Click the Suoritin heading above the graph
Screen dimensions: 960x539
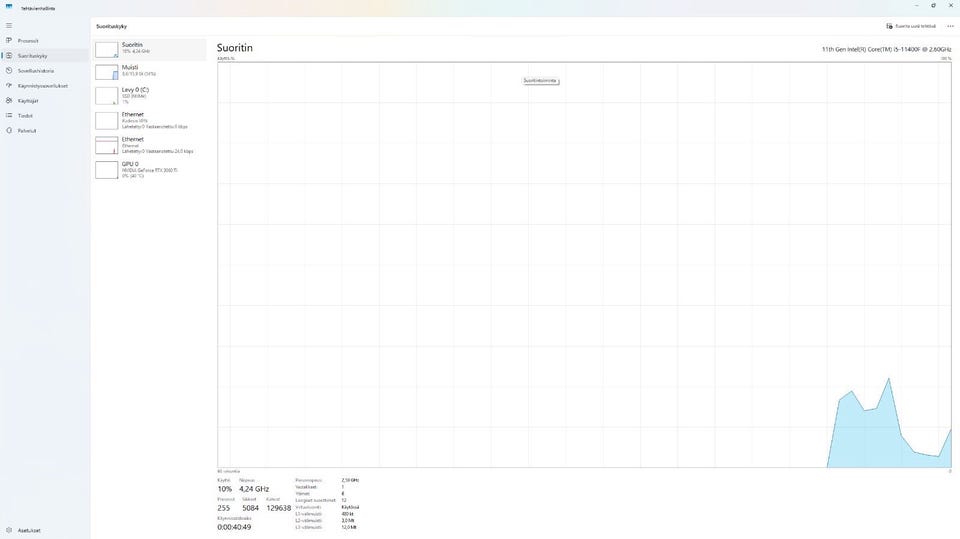pos(234,48)
